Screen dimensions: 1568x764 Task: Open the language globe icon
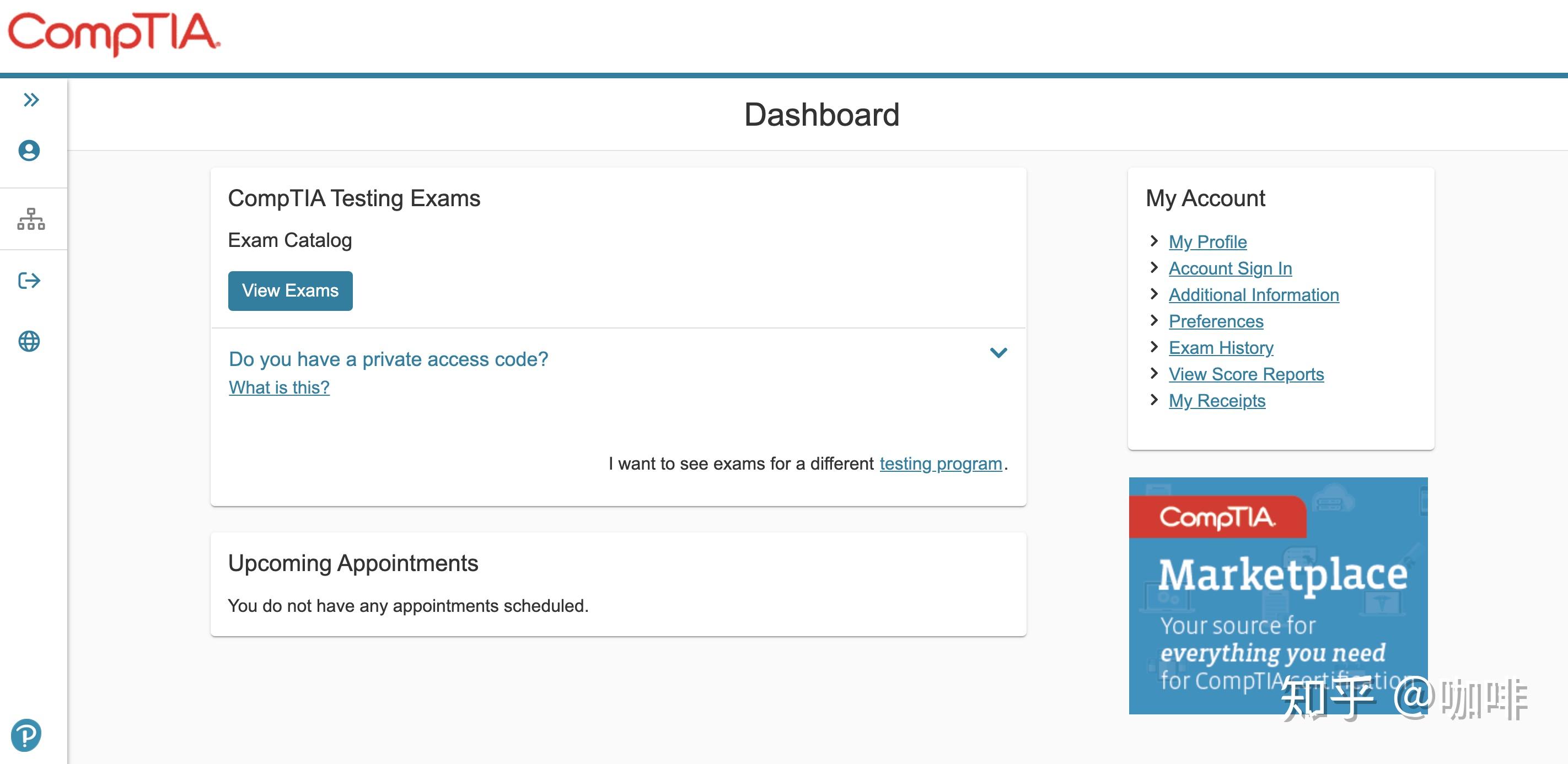tap(29, 342)
